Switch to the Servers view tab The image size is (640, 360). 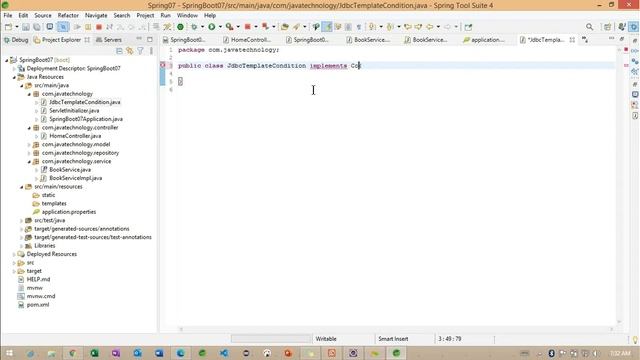click(x=109, y=40)
